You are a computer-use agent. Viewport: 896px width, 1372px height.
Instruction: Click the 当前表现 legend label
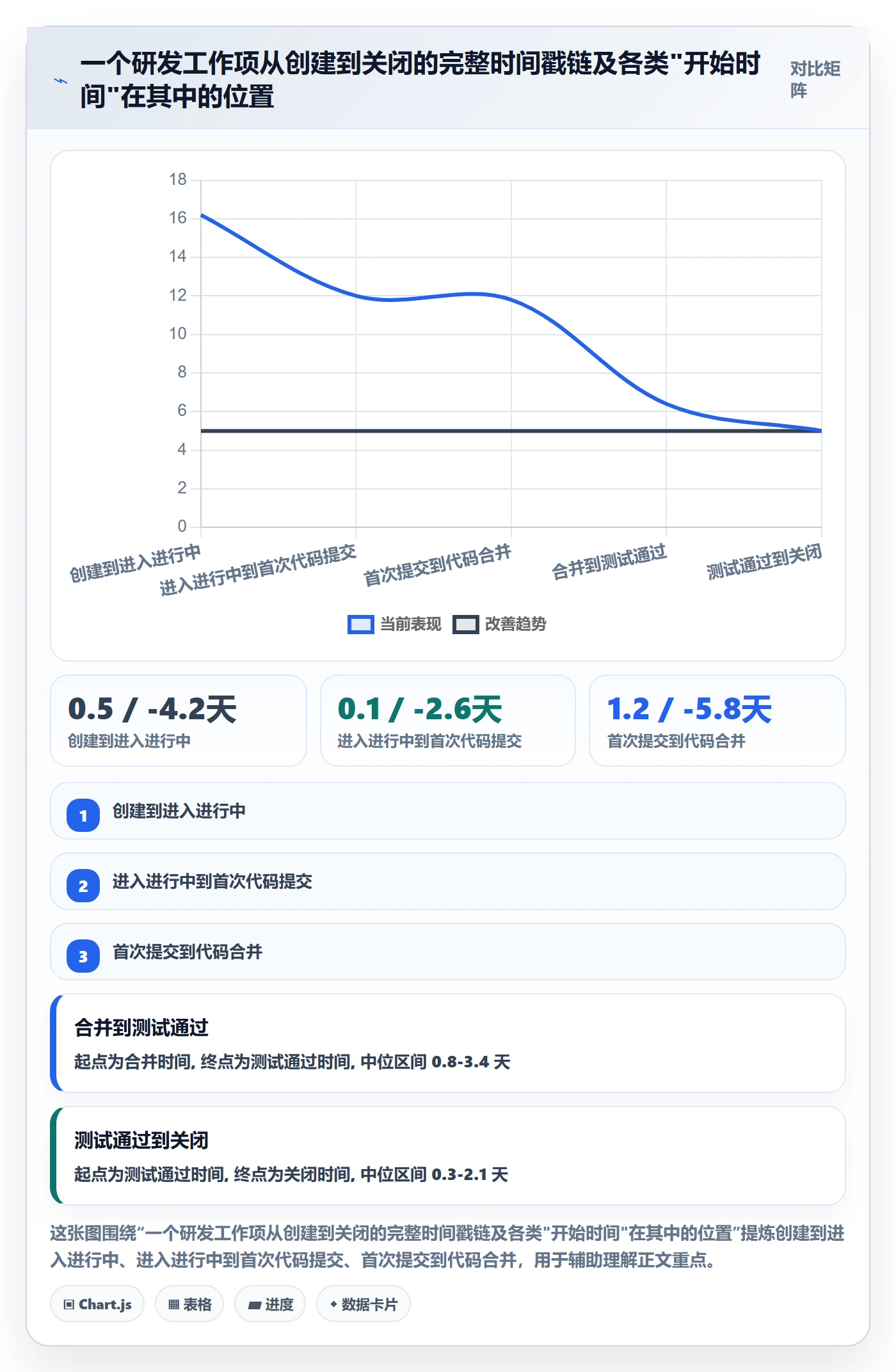[410, 624]
